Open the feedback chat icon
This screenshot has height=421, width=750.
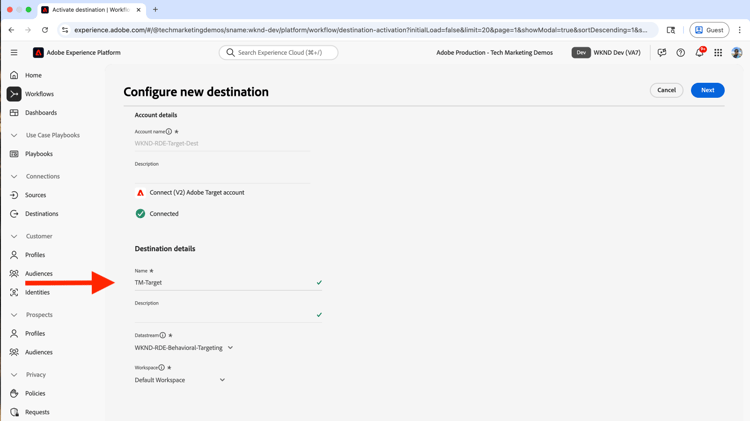point(662,53)
